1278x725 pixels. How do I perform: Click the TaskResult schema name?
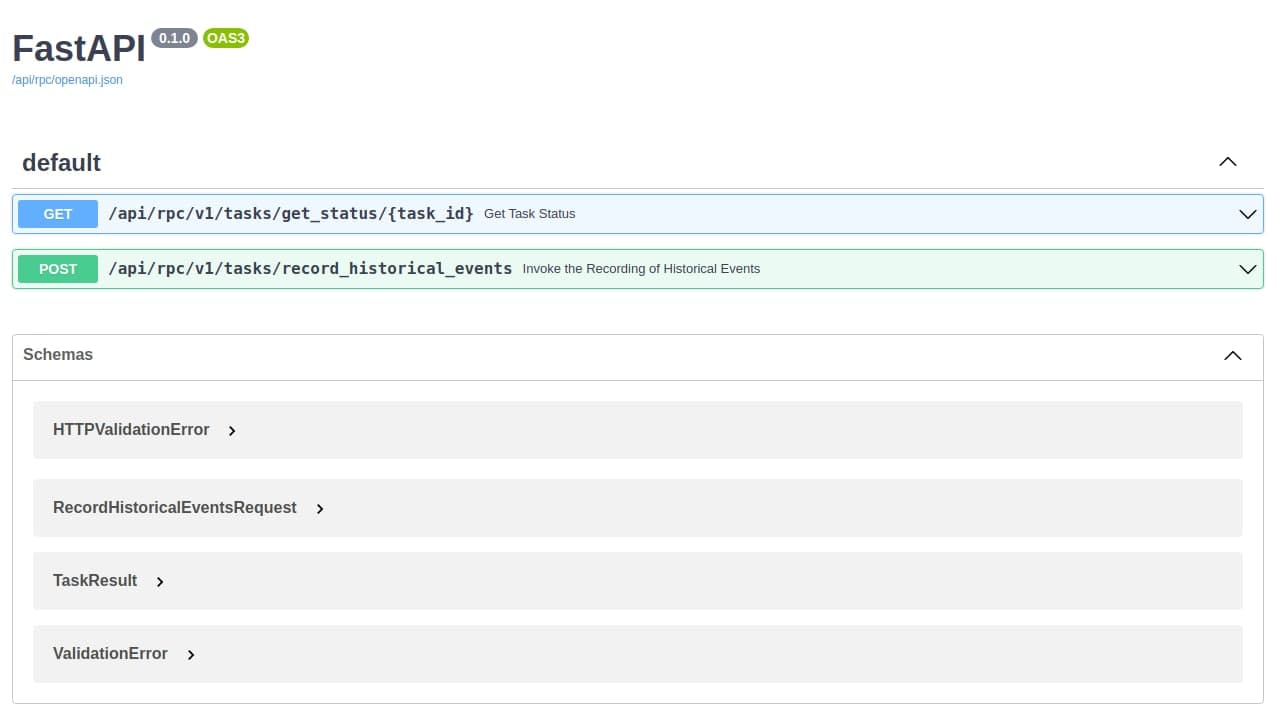pyautogui.click(x=95, y=581)
